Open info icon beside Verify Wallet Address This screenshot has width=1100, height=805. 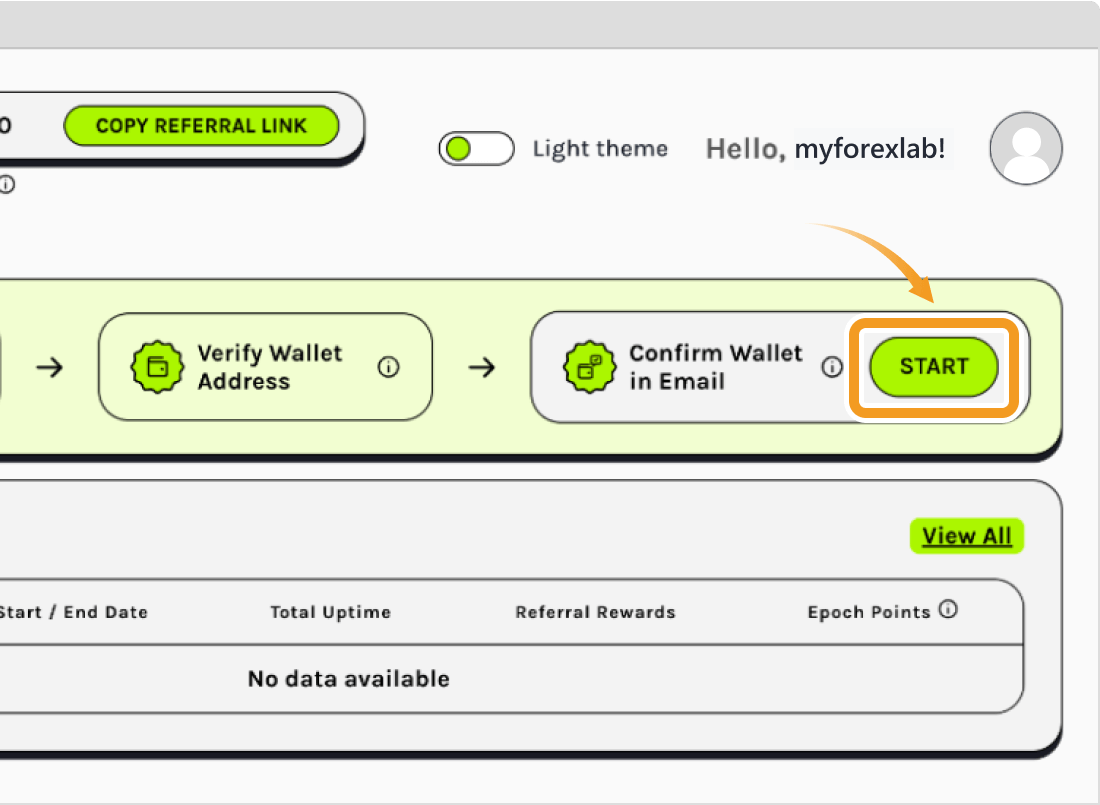point(389,366)
